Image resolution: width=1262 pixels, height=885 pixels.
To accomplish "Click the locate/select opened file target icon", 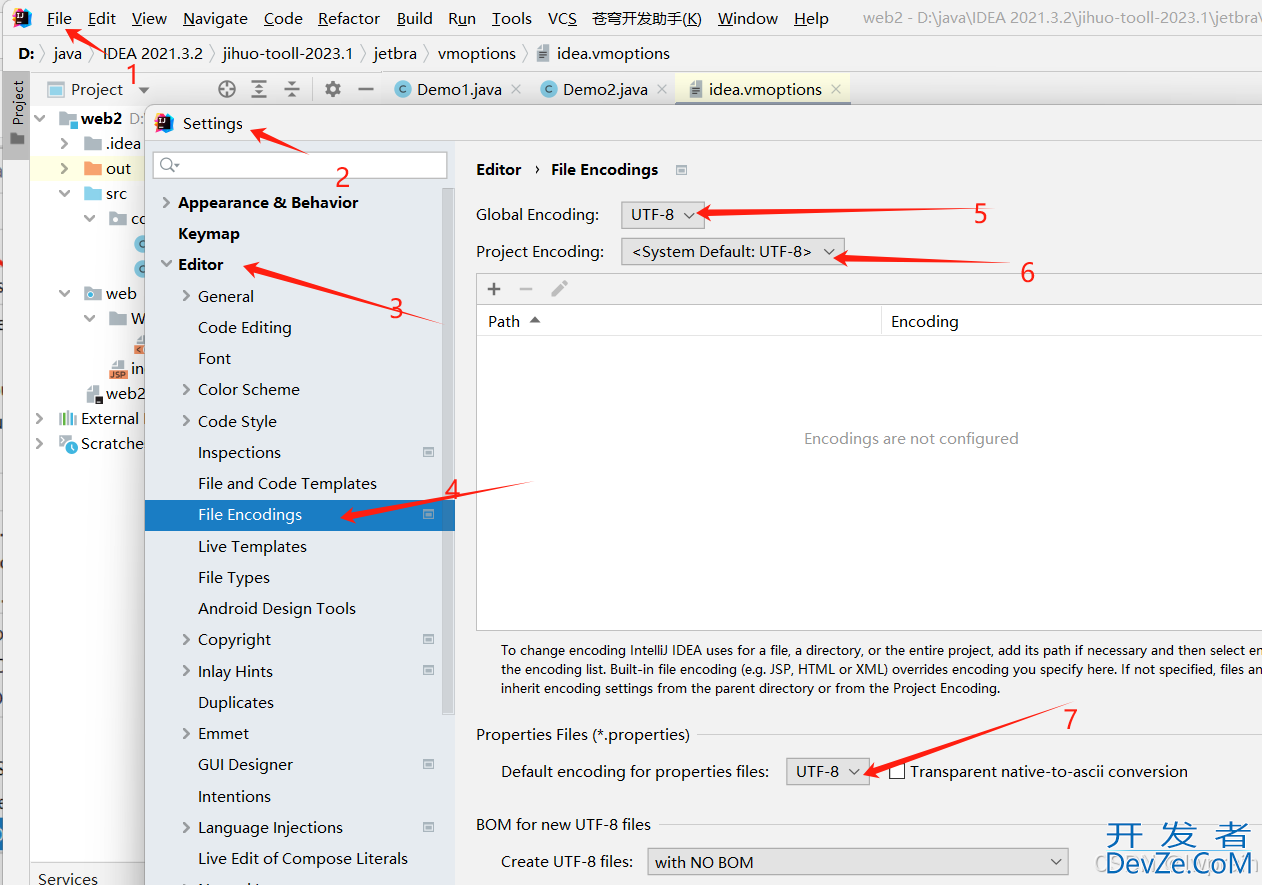I will coord(227,89).
